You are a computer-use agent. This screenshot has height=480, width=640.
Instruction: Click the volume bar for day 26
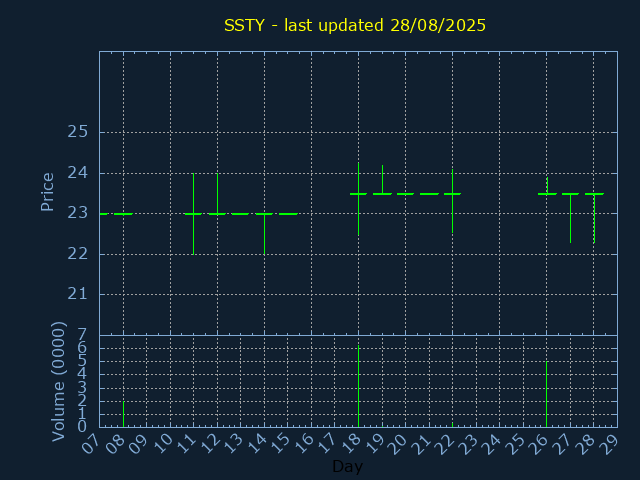547,394
